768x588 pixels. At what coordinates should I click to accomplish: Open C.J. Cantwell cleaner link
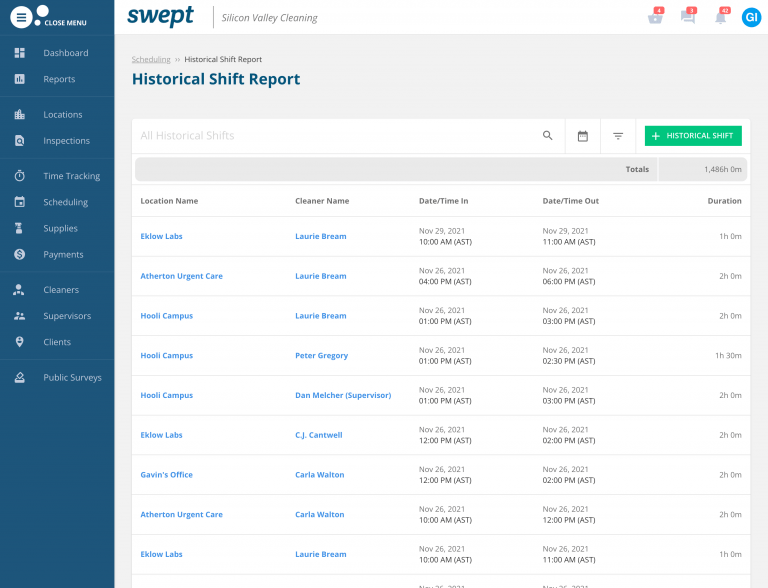pyautogui.click(x=318, y=435)
